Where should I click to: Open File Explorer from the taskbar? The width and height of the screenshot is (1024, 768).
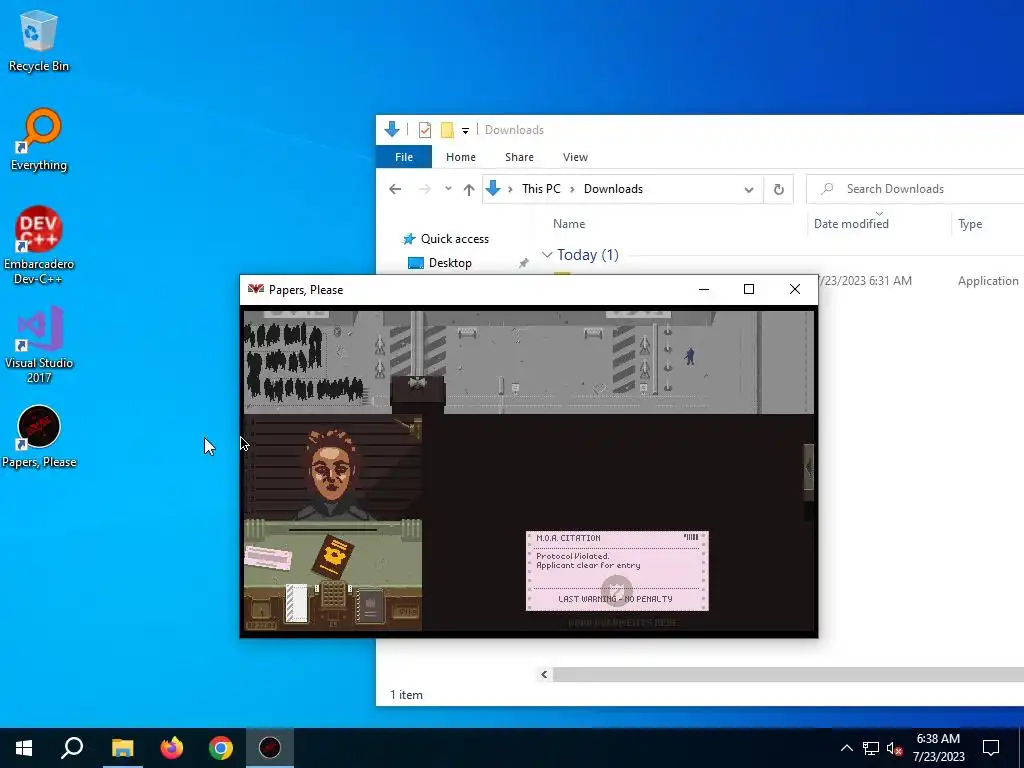[x=122, y=748]
